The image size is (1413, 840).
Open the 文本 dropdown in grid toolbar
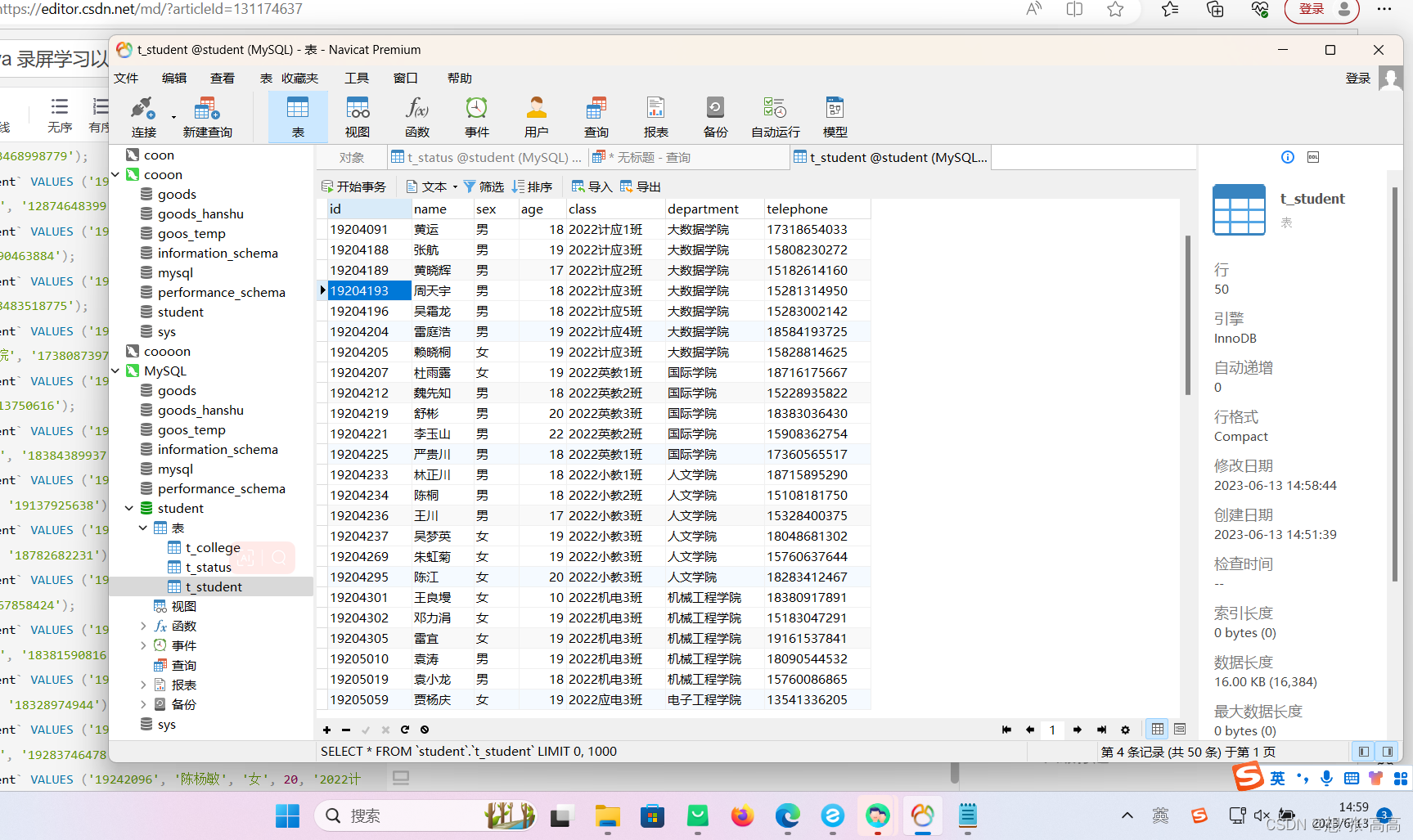(431, 186)
